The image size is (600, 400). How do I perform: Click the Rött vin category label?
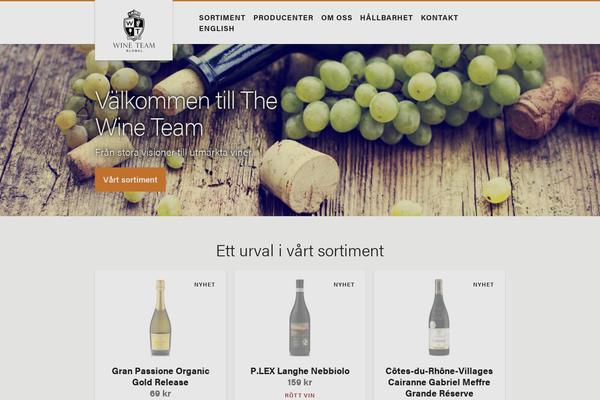(300, 395)
